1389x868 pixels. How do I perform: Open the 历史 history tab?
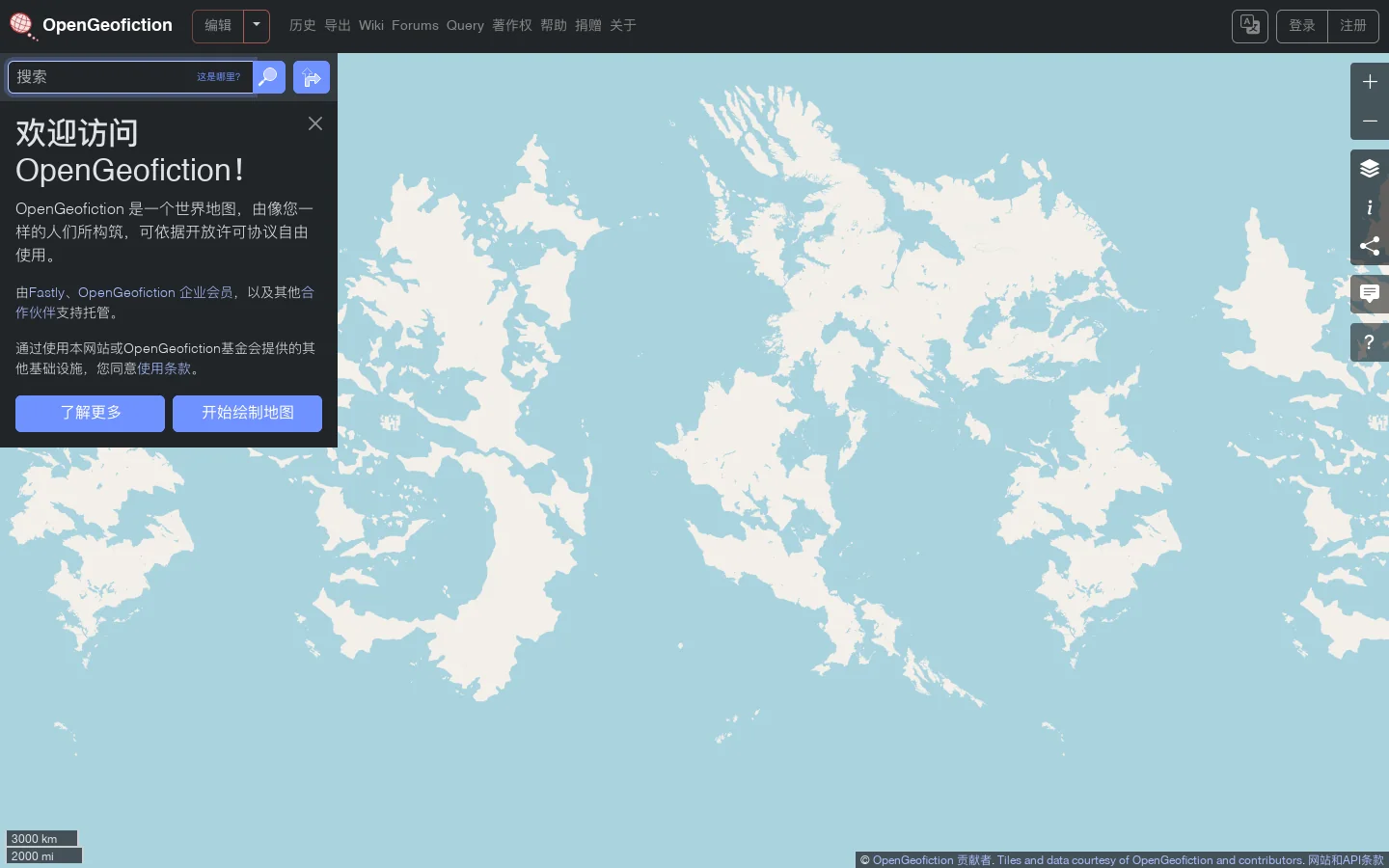tap(303, 26)
